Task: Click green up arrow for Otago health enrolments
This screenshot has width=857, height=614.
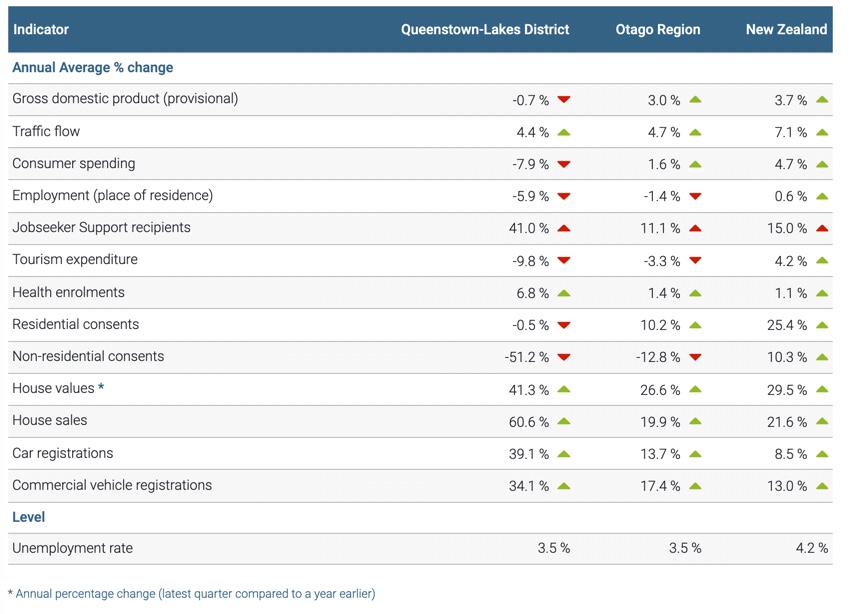Action: coord(695,293)
